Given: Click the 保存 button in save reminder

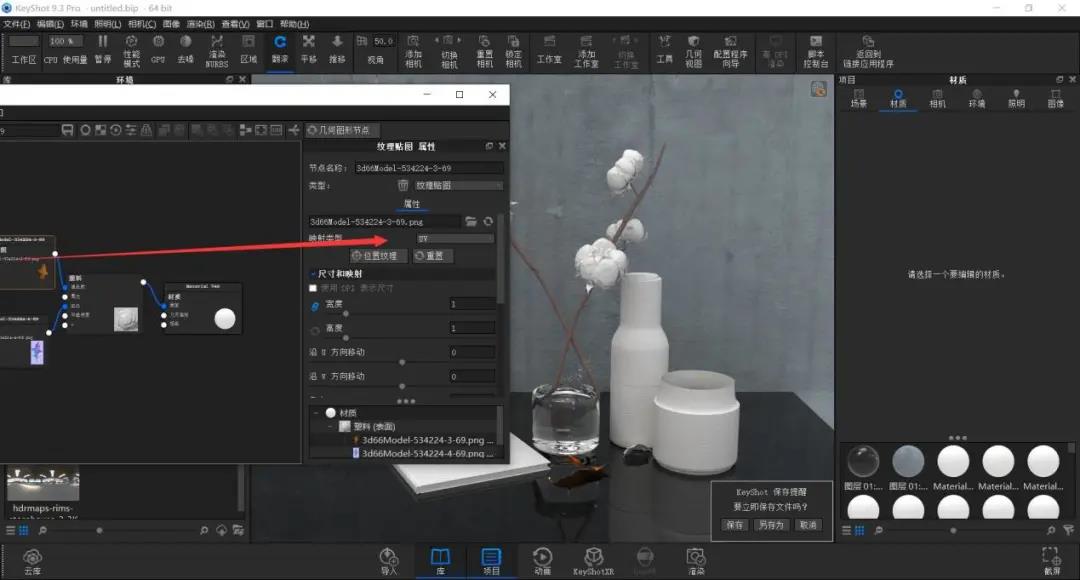Looking at the screenshot, I should pos(735,525).
